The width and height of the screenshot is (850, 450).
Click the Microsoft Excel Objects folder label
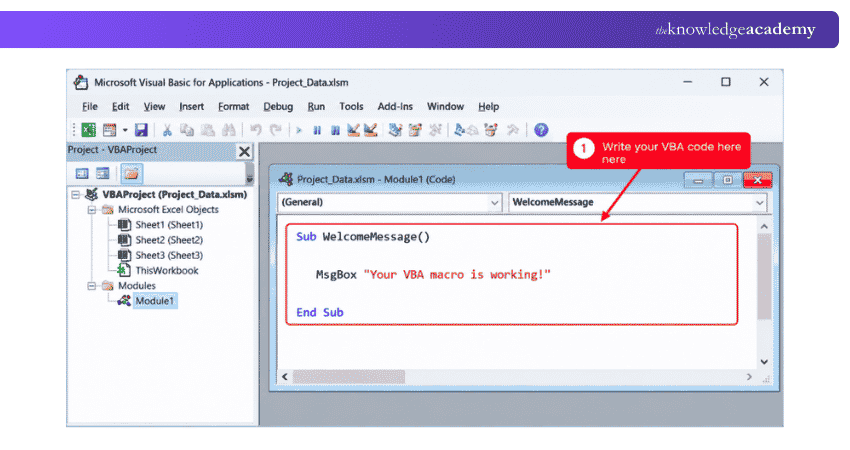168,210
